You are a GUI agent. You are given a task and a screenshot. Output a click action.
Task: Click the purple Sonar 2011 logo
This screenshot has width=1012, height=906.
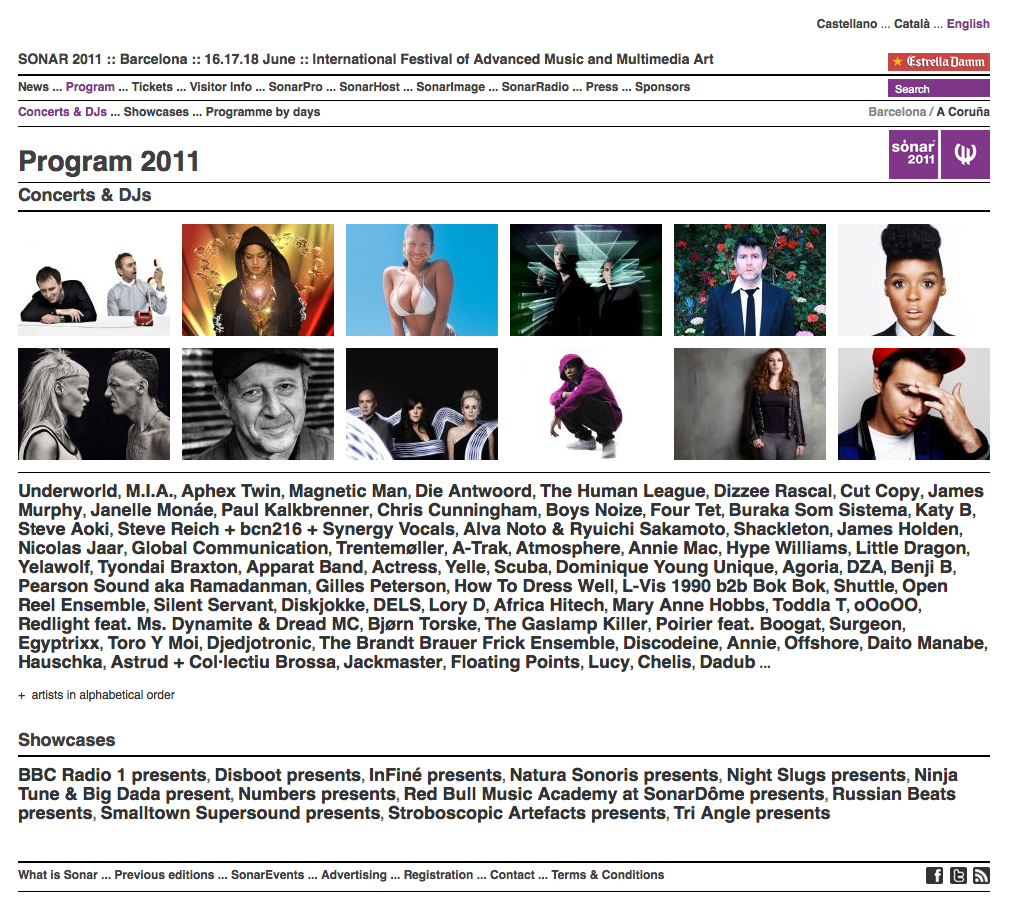point(913,154)
